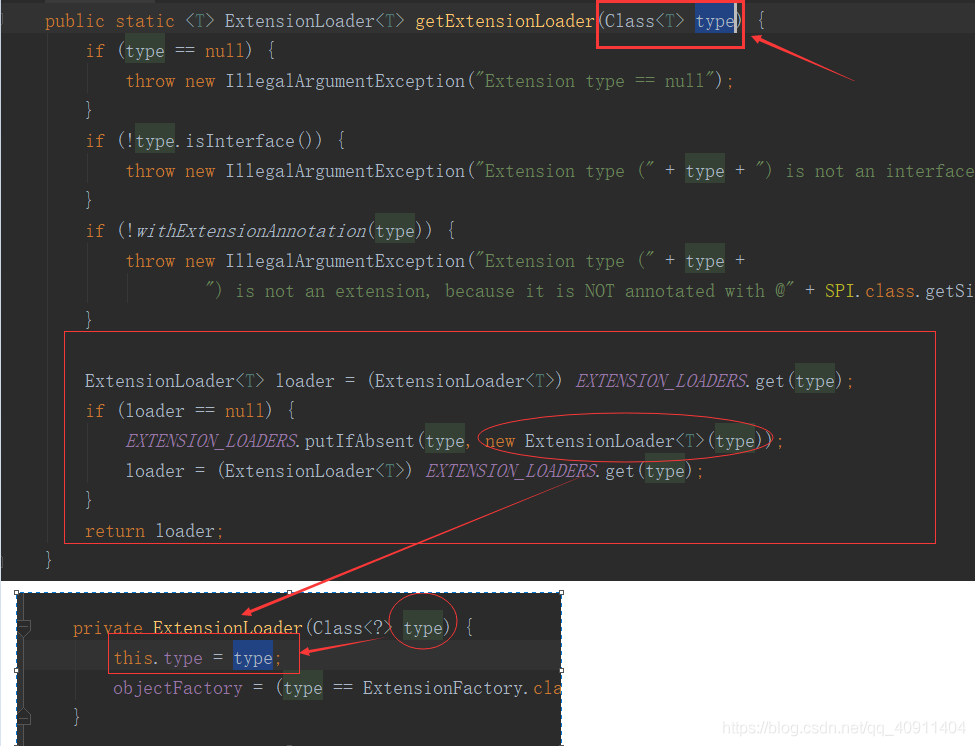Viewport: 975px width, 746px height.
Task: Click the isInterface() call
Action: (x=254, y=141)
